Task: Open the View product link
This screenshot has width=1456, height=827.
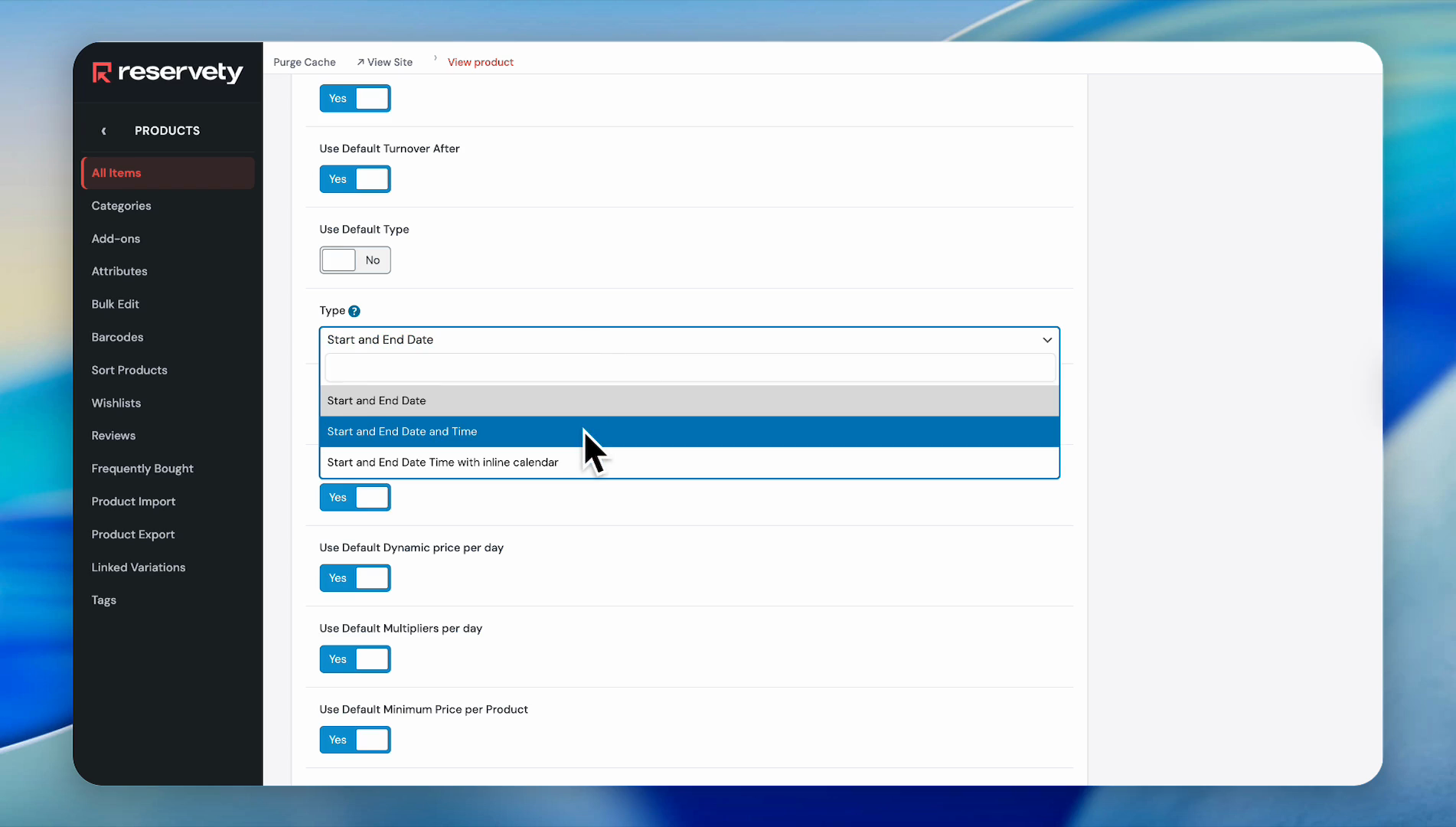Action: 480,62
